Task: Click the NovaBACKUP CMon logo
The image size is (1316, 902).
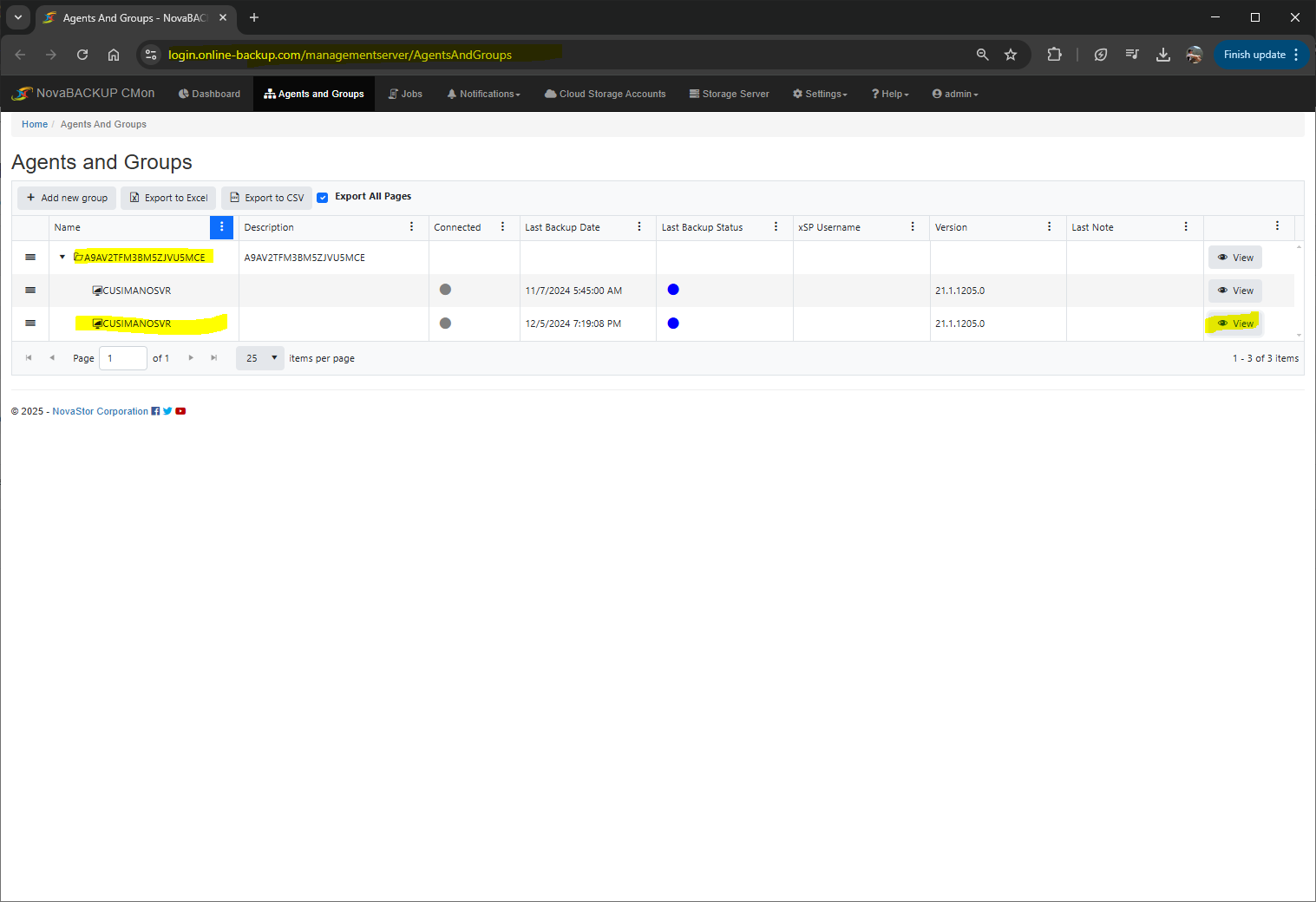Action: [x=82, y=93]
